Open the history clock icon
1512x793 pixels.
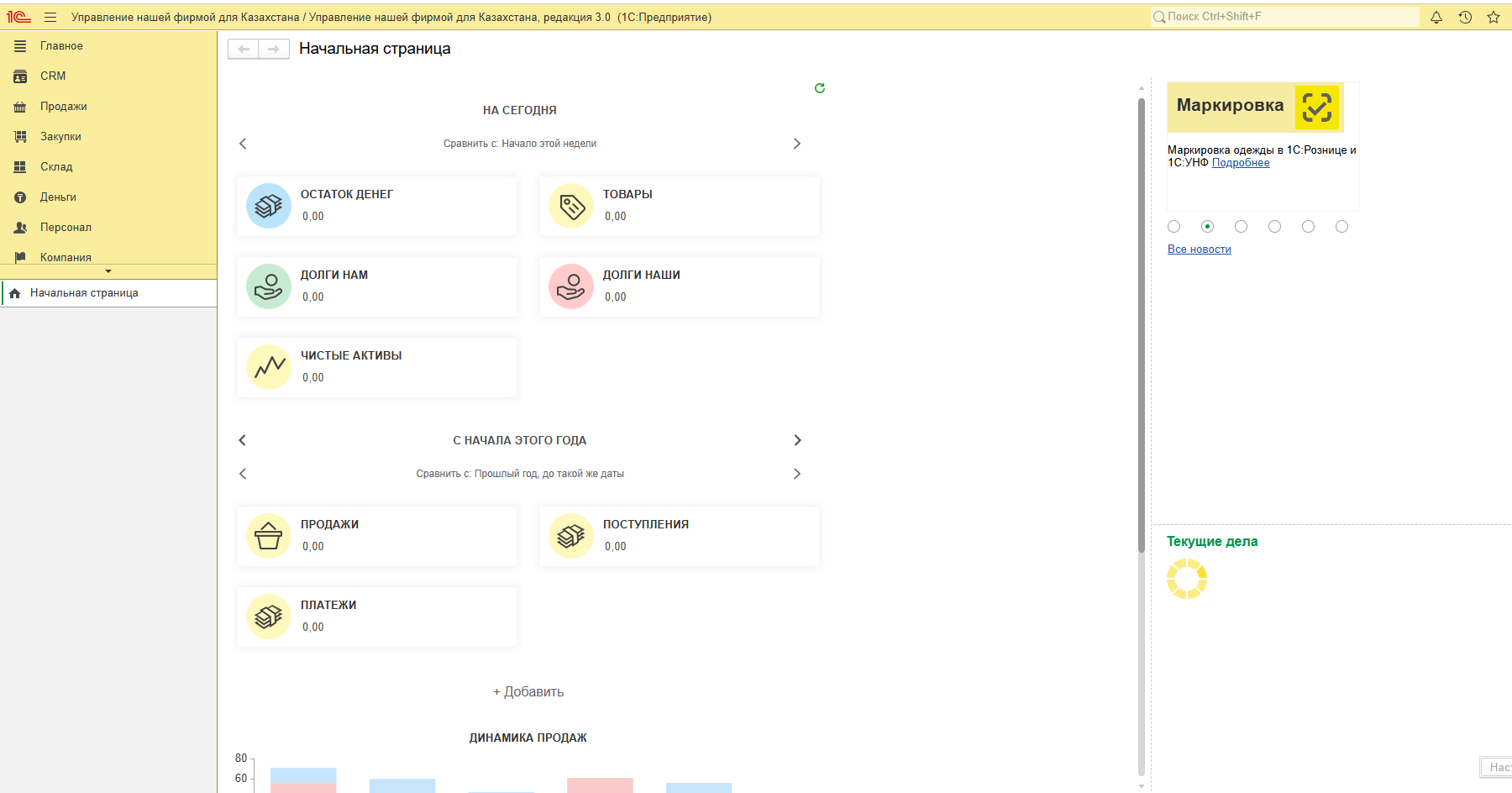pyautogui.click(x=1465, y=17)
